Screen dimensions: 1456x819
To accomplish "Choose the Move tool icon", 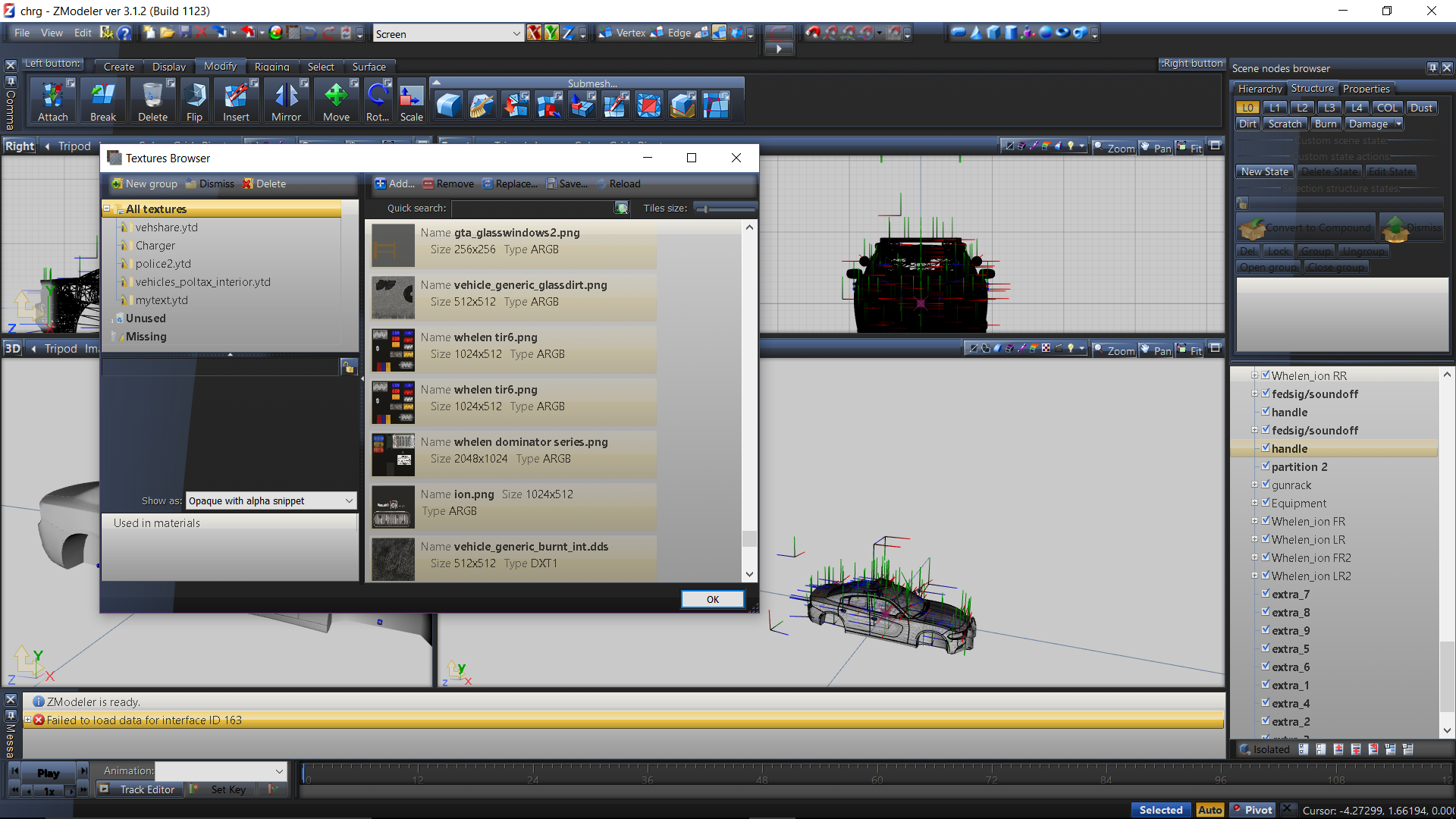I will point(336,102).
